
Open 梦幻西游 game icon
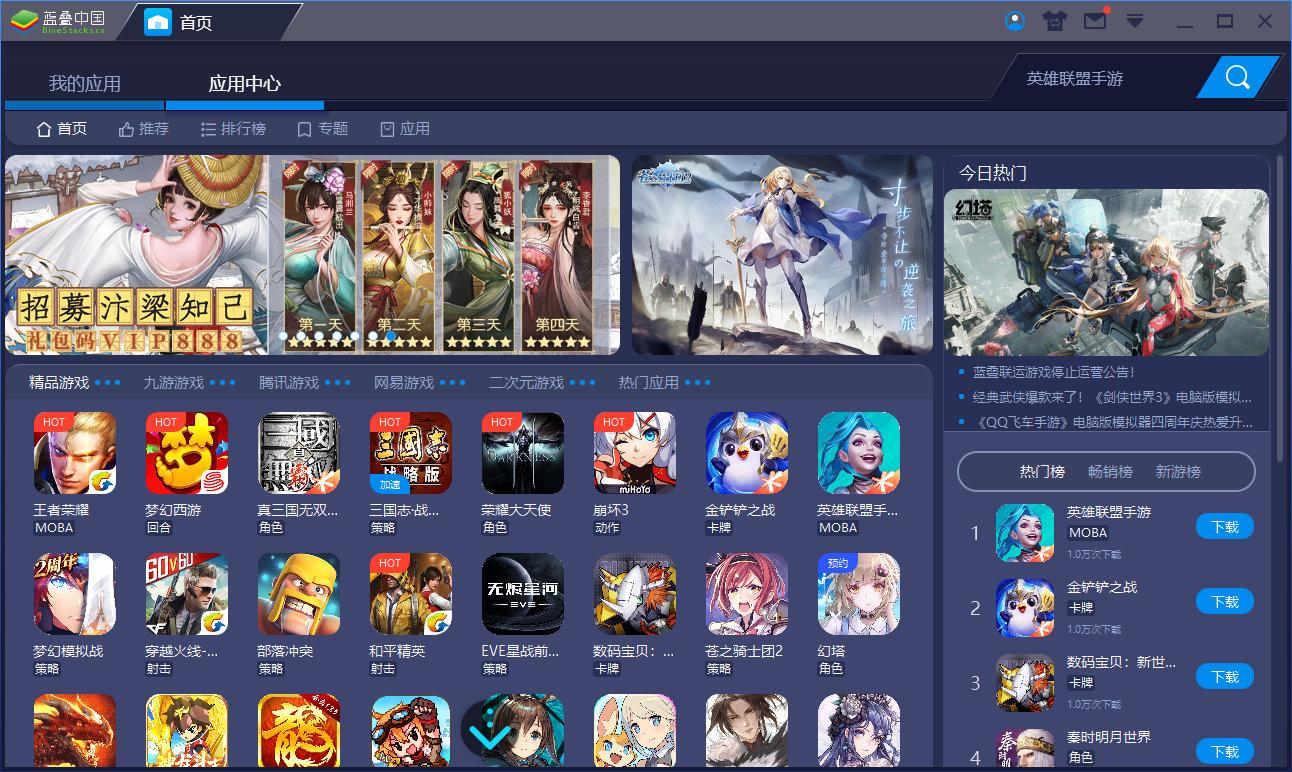(x=187, y=453)
